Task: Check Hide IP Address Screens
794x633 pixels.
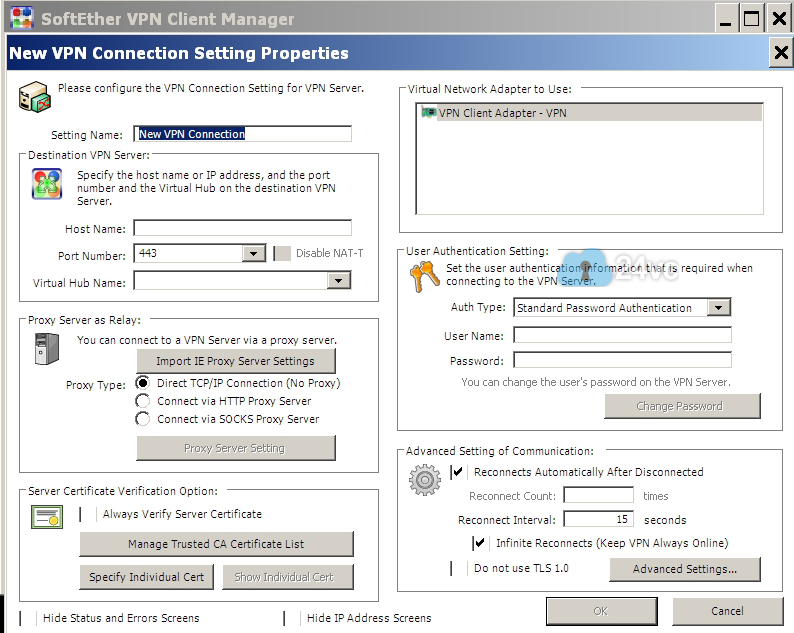Action: tap(292, 618)
